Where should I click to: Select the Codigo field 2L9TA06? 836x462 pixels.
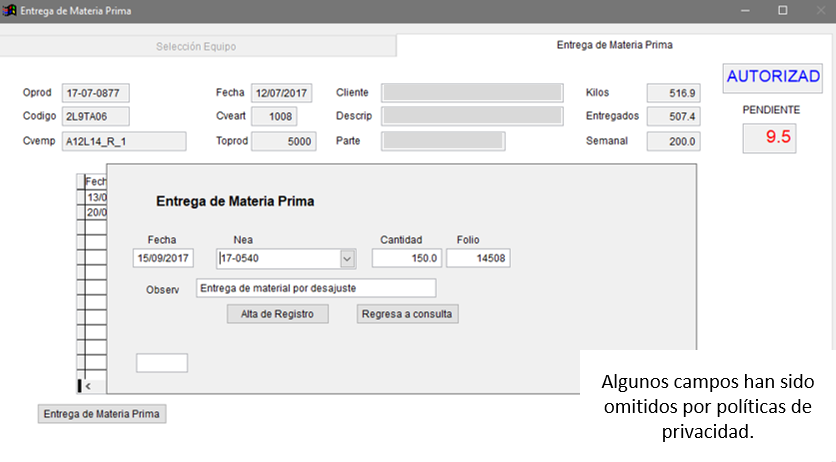[x=96, y=116]
